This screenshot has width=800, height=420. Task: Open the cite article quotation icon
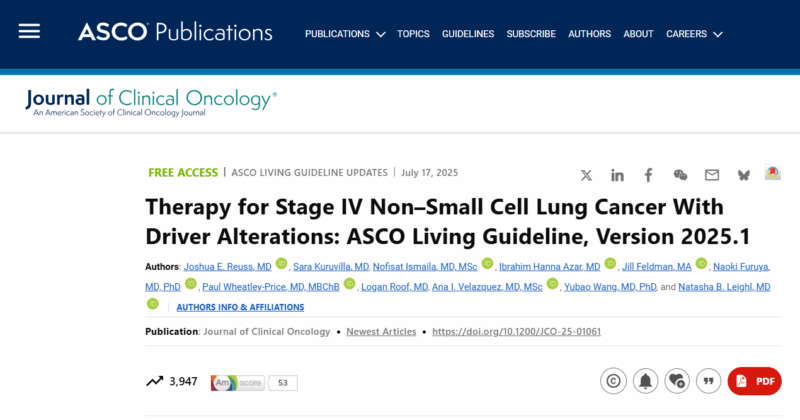coord(709,381)
